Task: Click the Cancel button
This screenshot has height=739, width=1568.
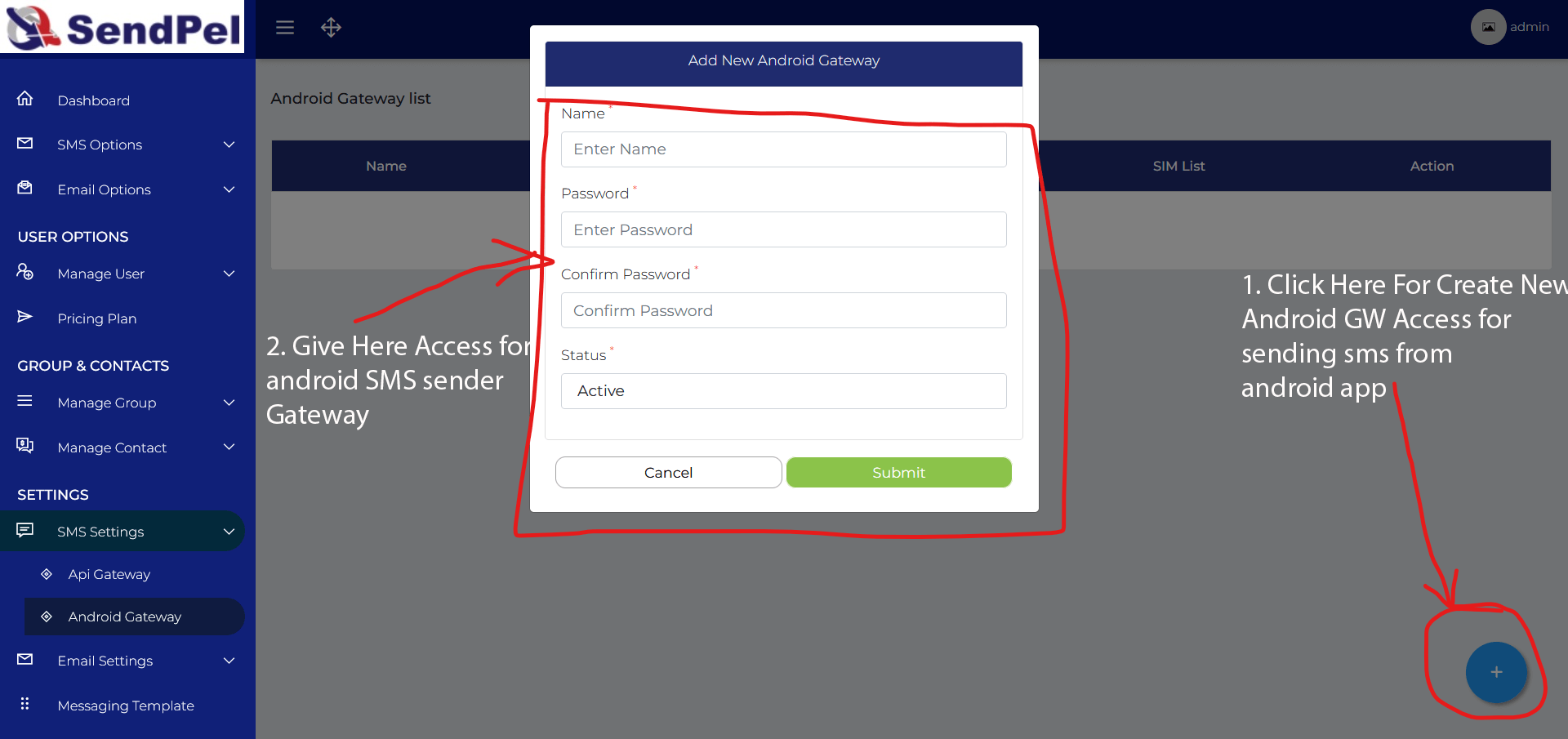Action: tap(669, 473)
